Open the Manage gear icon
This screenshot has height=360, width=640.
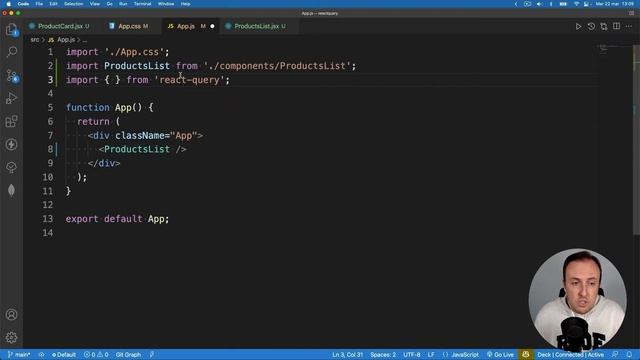(x=11, y=338)
